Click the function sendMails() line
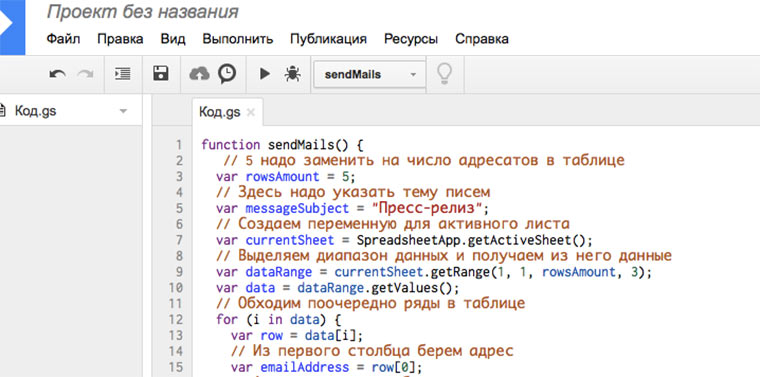 coord(282,145)
